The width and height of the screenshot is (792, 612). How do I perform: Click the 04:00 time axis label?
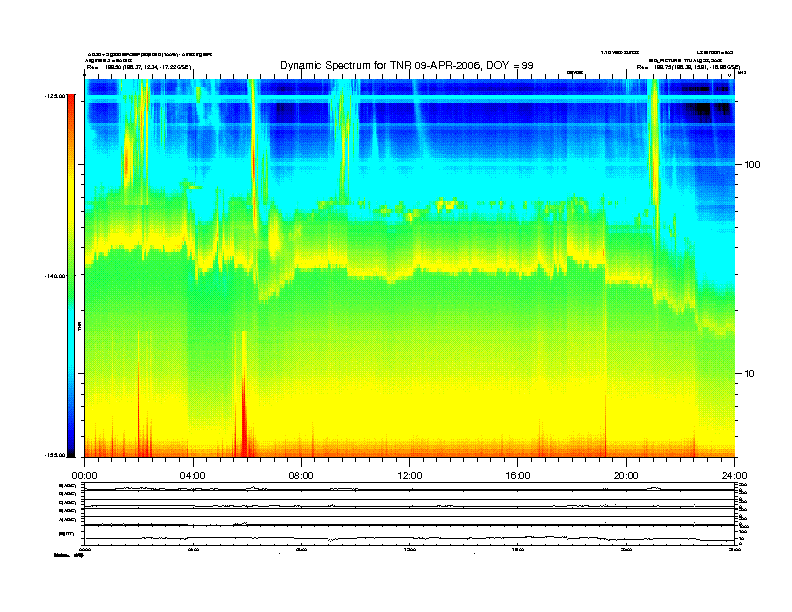(x=192, y=476)
